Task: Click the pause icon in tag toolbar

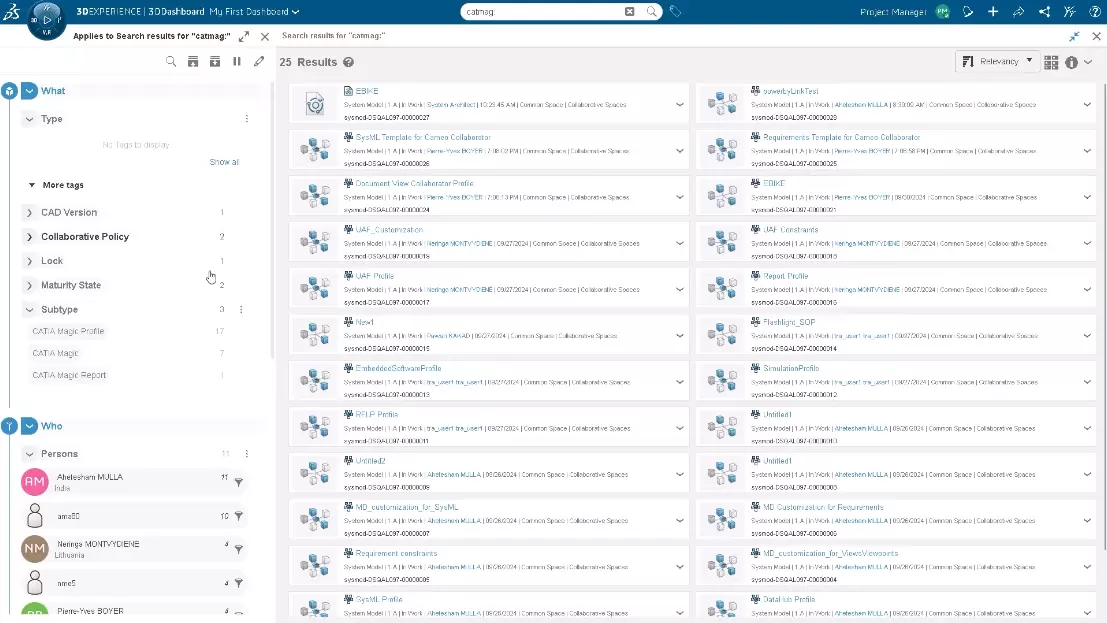Action: (237, 62)
